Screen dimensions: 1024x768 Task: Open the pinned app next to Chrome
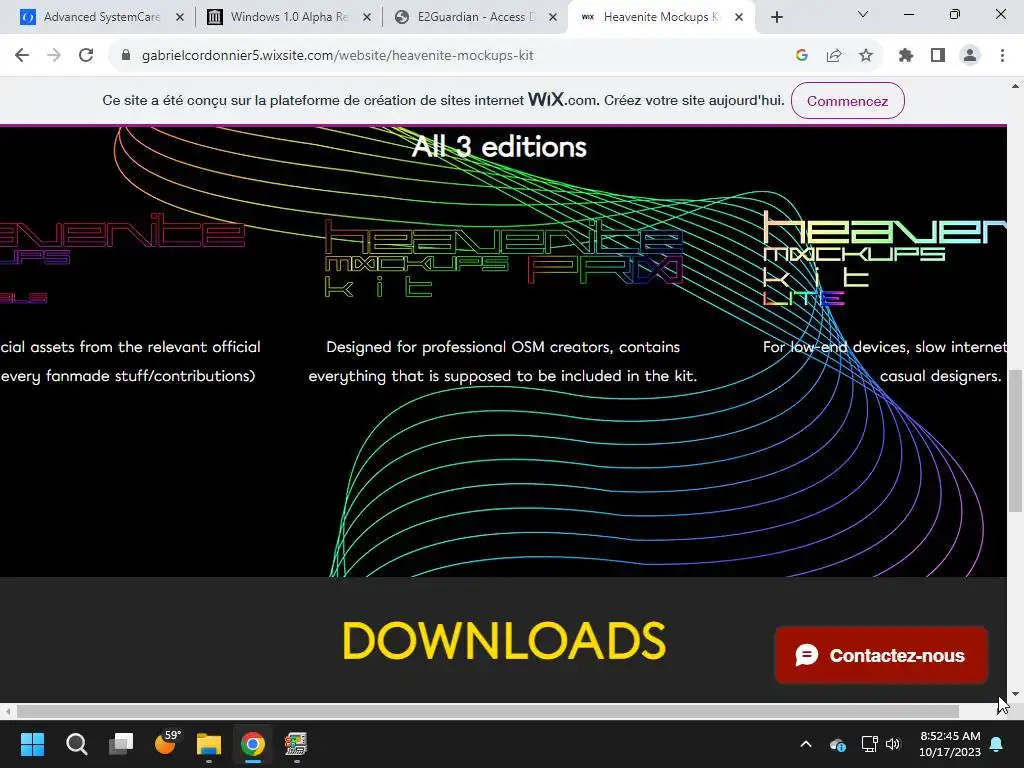point(296,744)
